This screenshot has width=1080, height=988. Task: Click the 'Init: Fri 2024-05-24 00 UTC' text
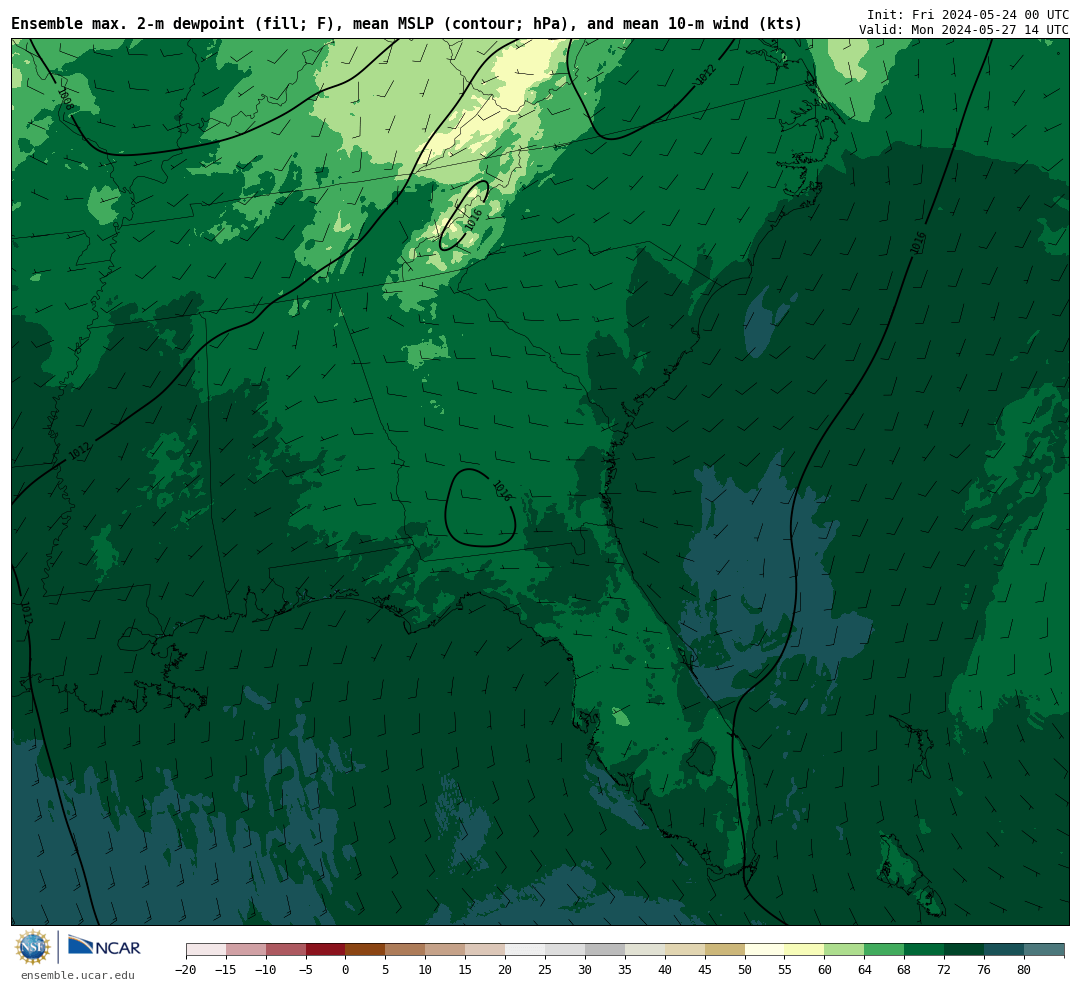[968, 14]
